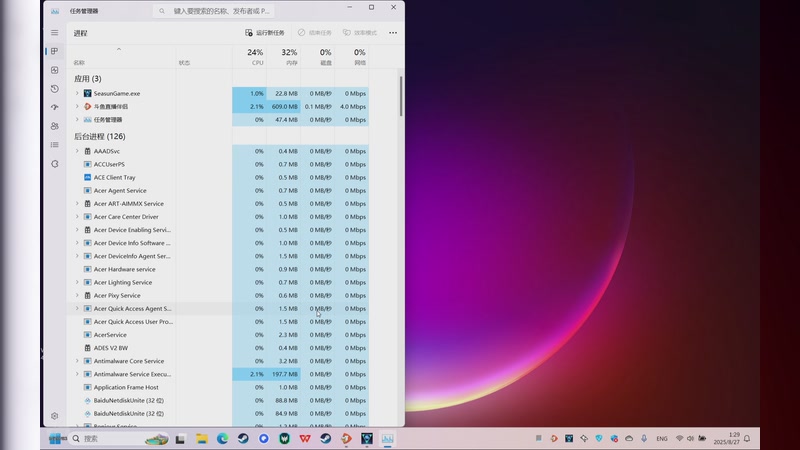Open the App history page in sidebar
Screen dimensions: 800x450
pos(55,89)
